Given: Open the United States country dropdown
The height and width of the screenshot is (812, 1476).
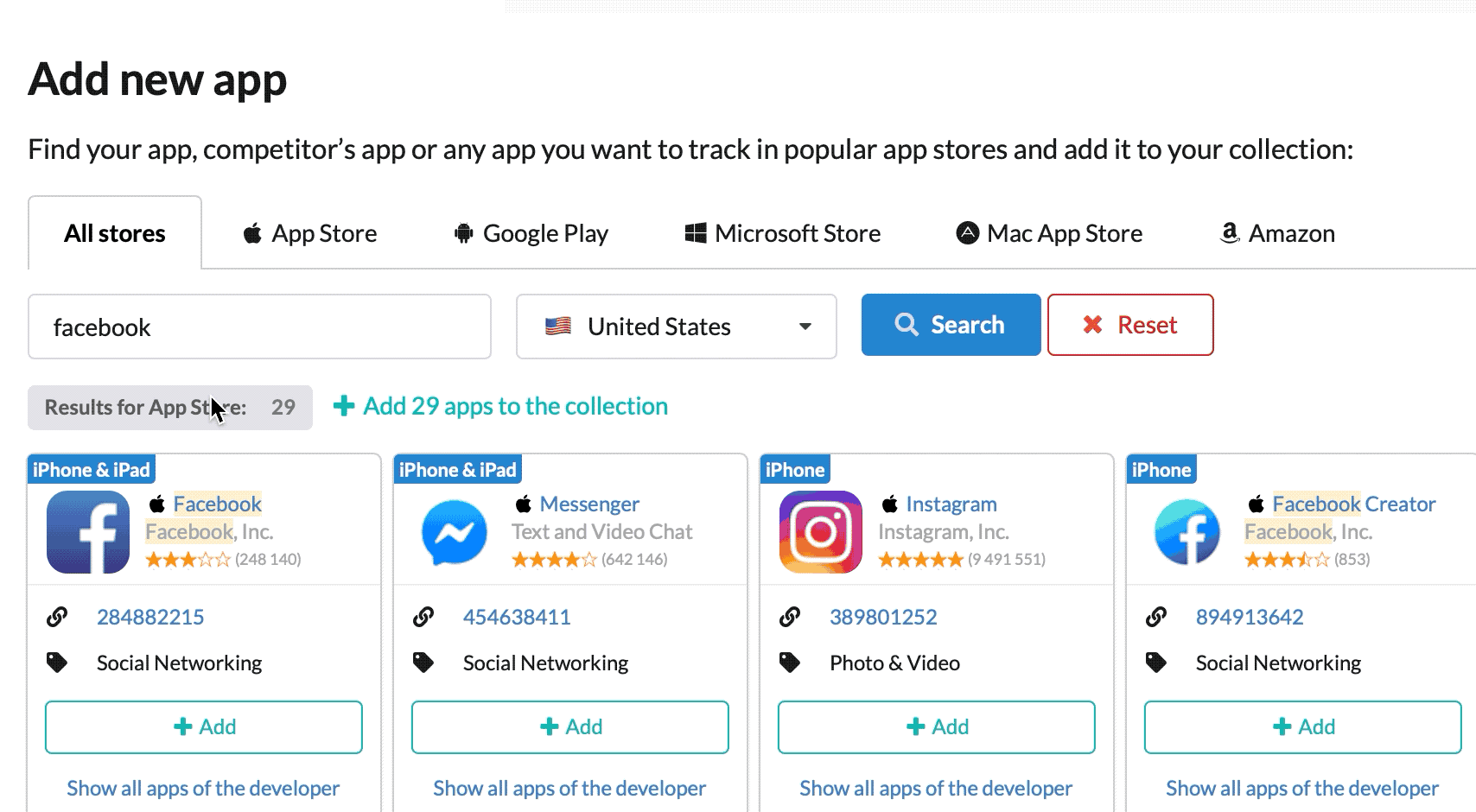Looking at the screenshot, I should (x=676, y=327).
